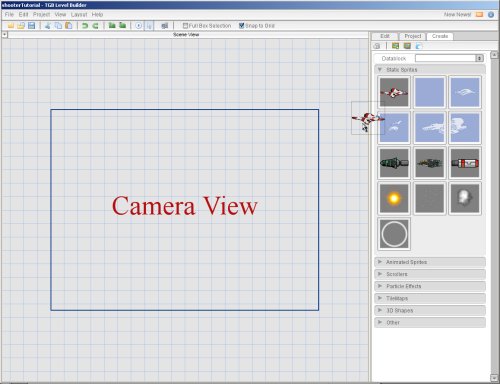Screen dimensions: 500x384
Task: Open the Project menu
Action: pos(41,15)
